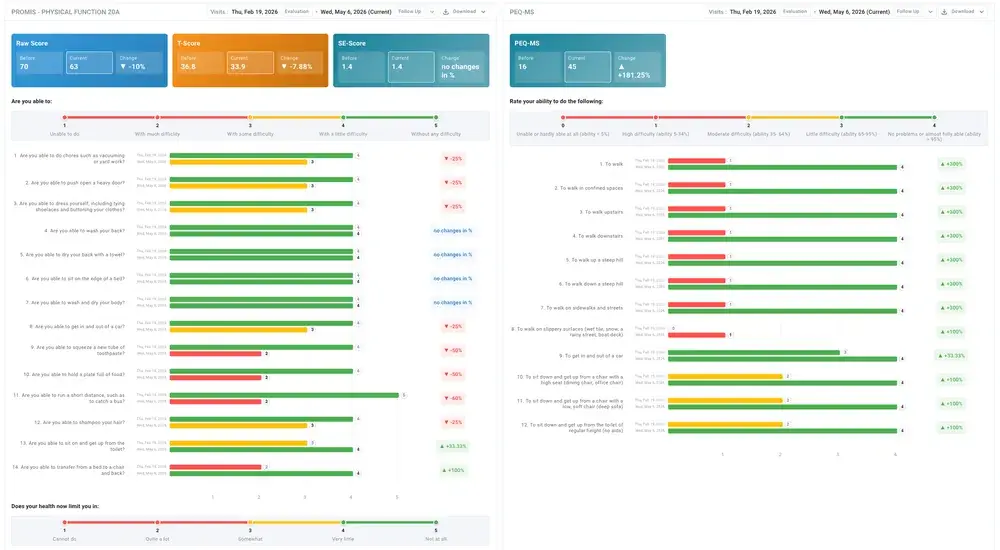Click the down-triangle icon in the T-Score Change box

point(284,66)
